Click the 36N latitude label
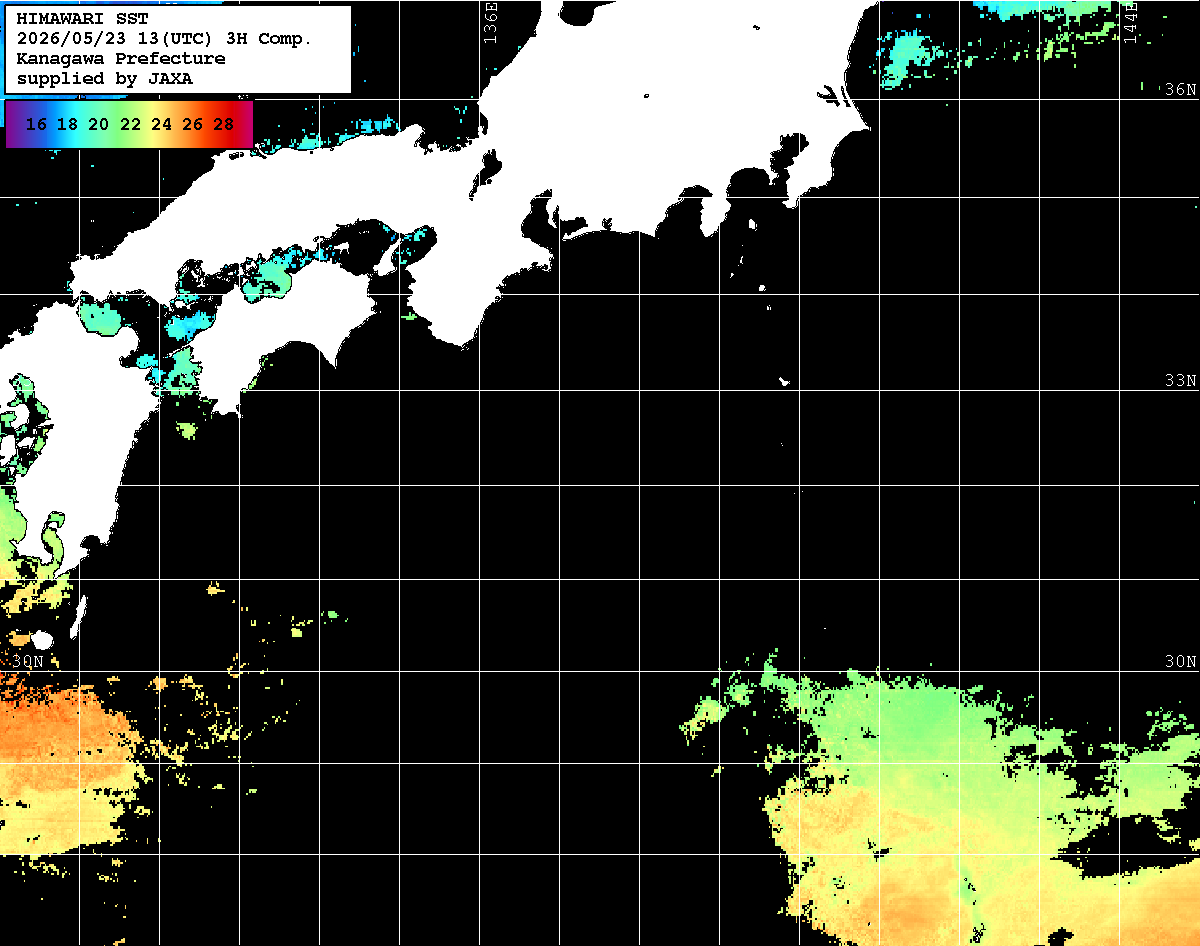 coord(1180,89)
